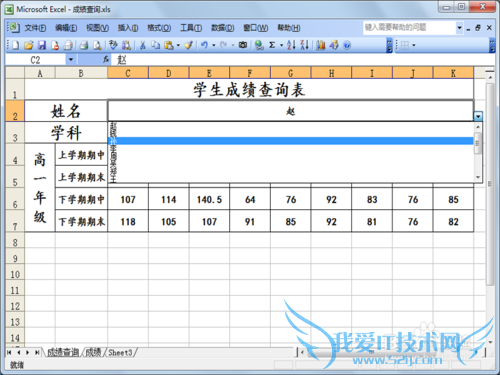Click the validation dropdown arrow on cell C2
The width and height of the screenshot is (500, 375).
tap(478, 116)
